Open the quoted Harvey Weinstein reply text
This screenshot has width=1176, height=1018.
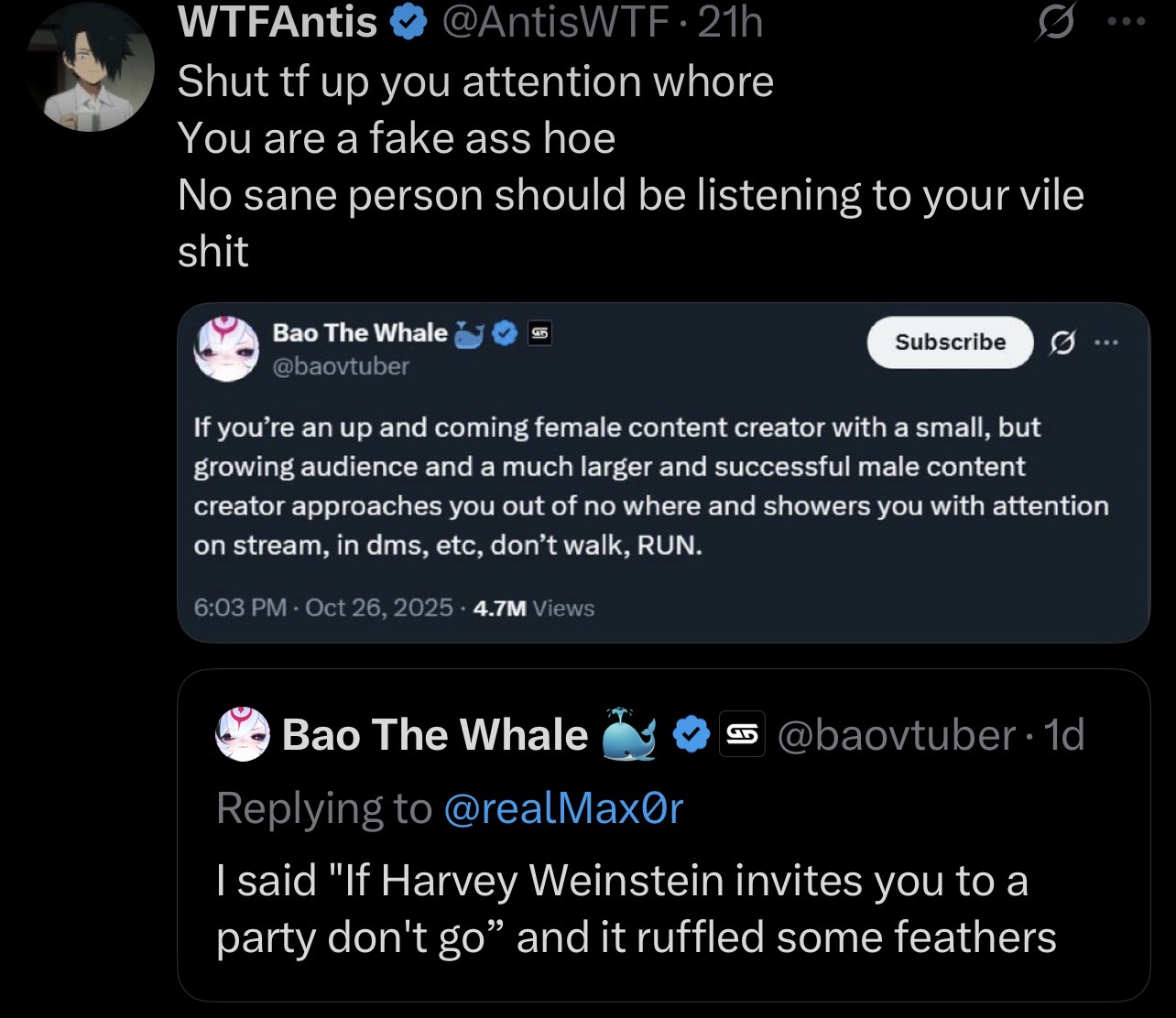pyautogui.click(x=636, y=908)
